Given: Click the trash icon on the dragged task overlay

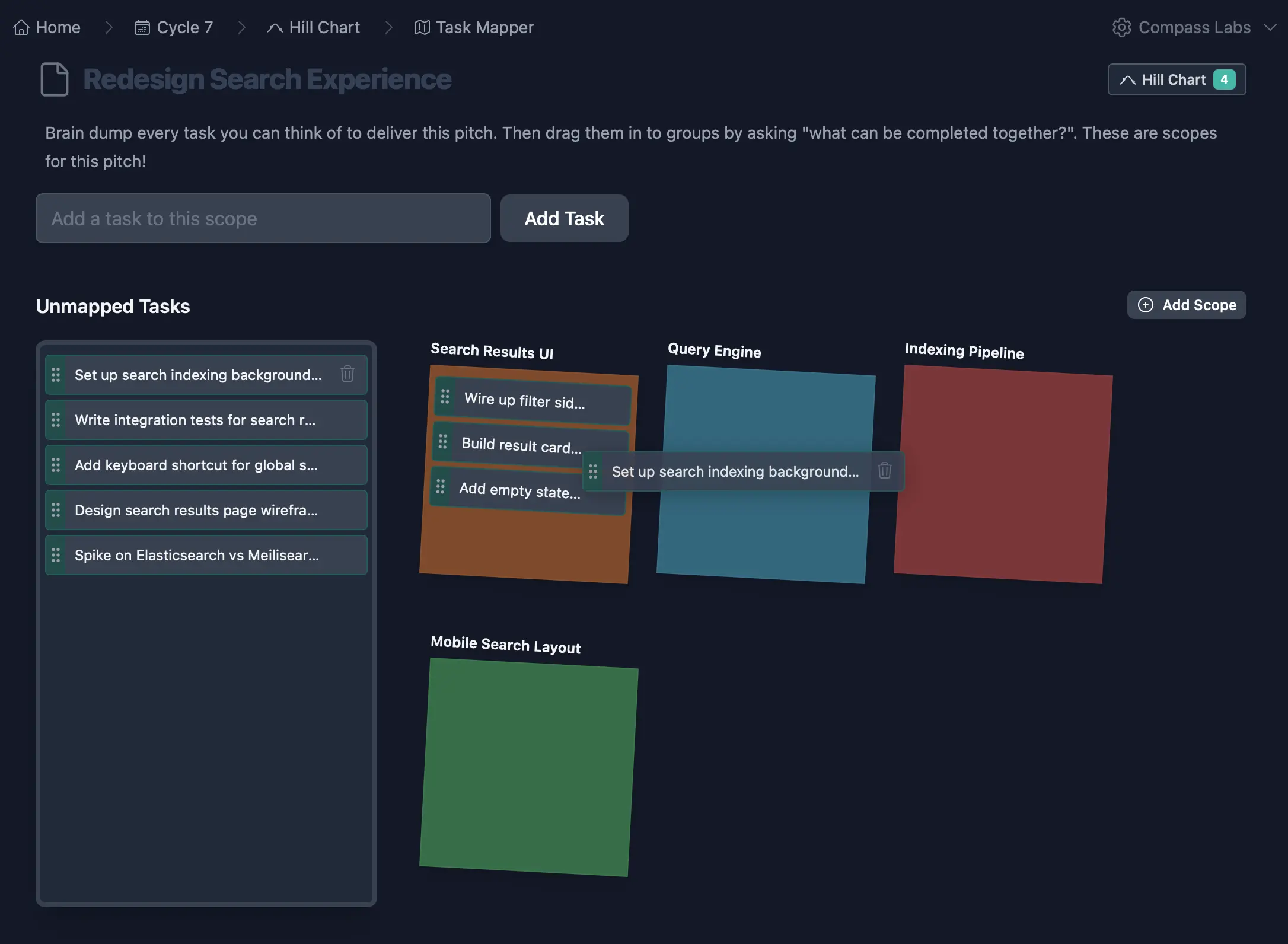Looking at the screenshot, I should coord(885,471).
